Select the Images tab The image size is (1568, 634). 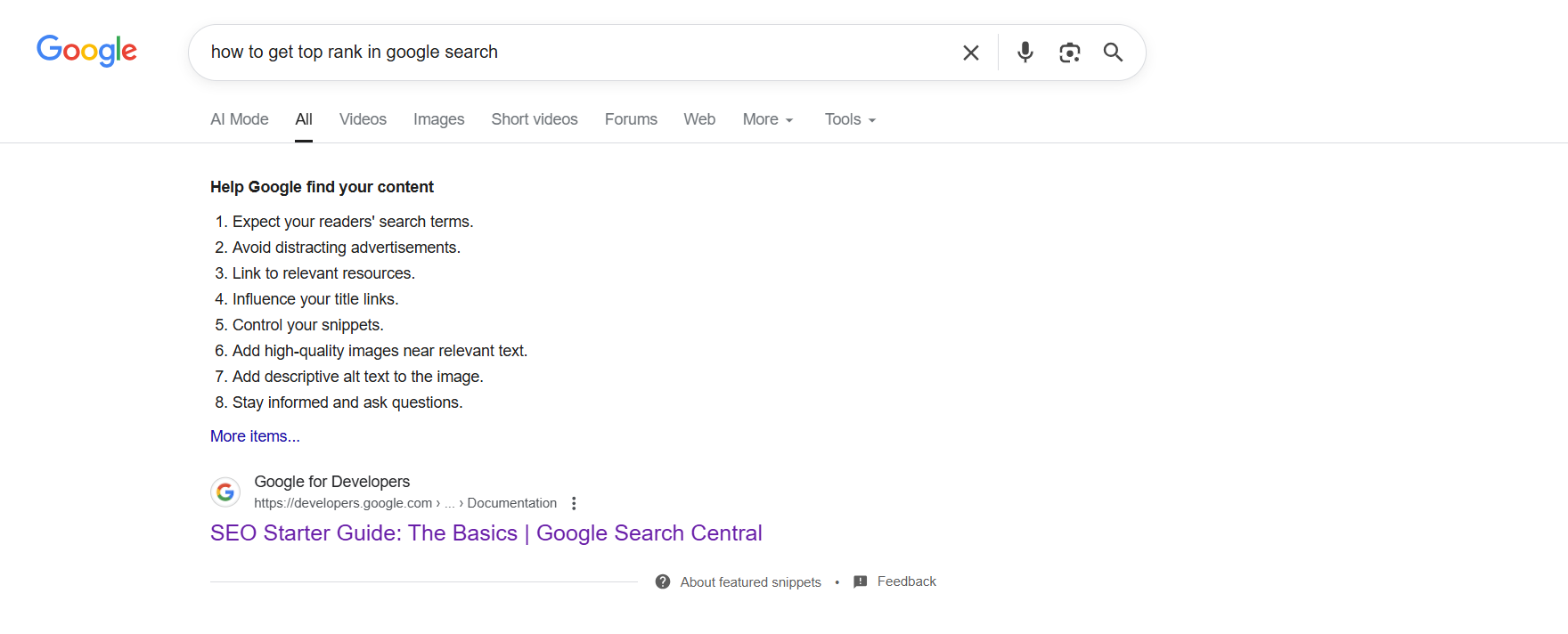[x=438, y=119]
